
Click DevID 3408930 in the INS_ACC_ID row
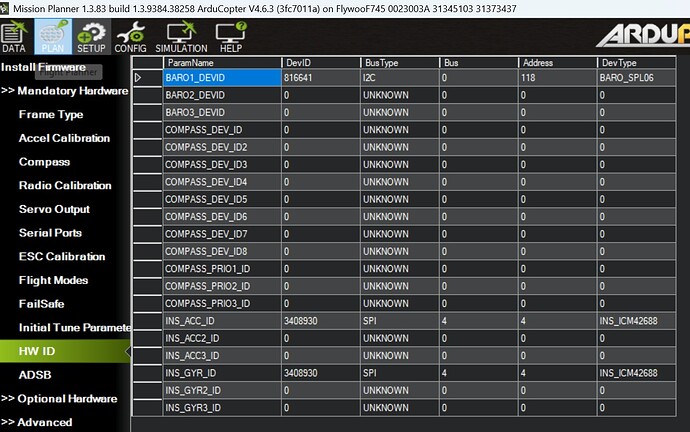click(321, 321)
